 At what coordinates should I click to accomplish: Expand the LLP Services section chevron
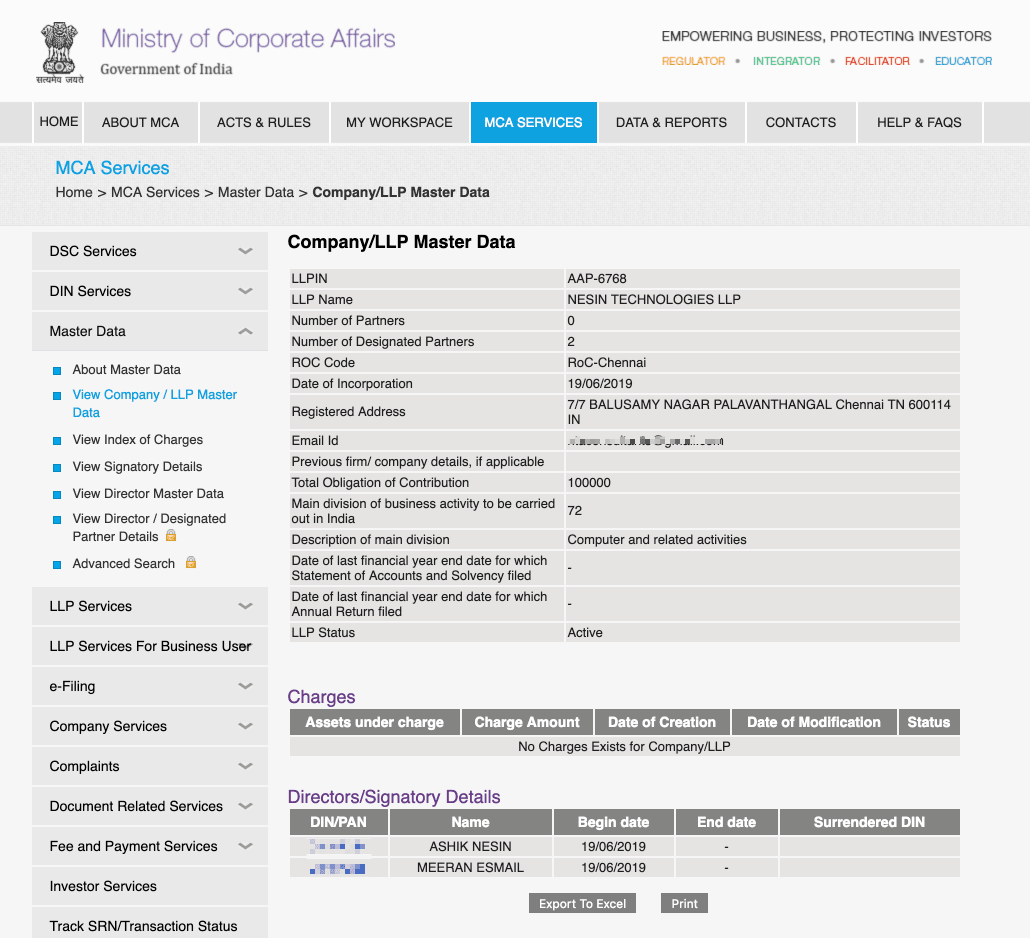click(x=245, y=606)
